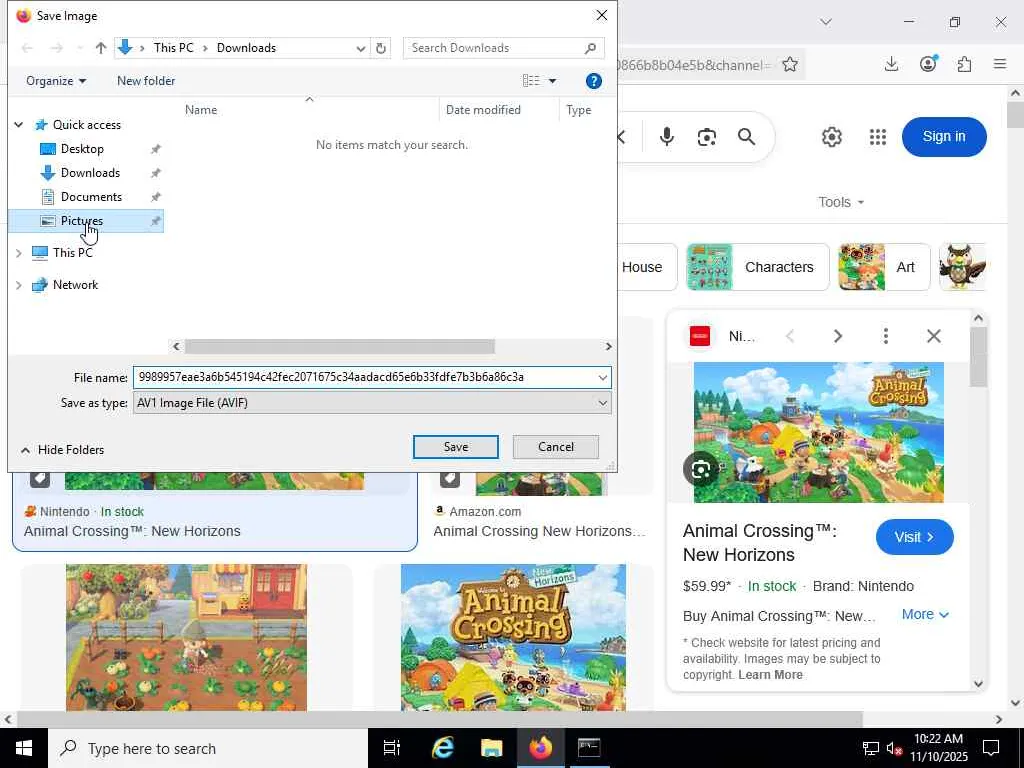The height and width of the screenshot is (768, 1024).
Task: Sort files by Type column
Action: point(579,110)
